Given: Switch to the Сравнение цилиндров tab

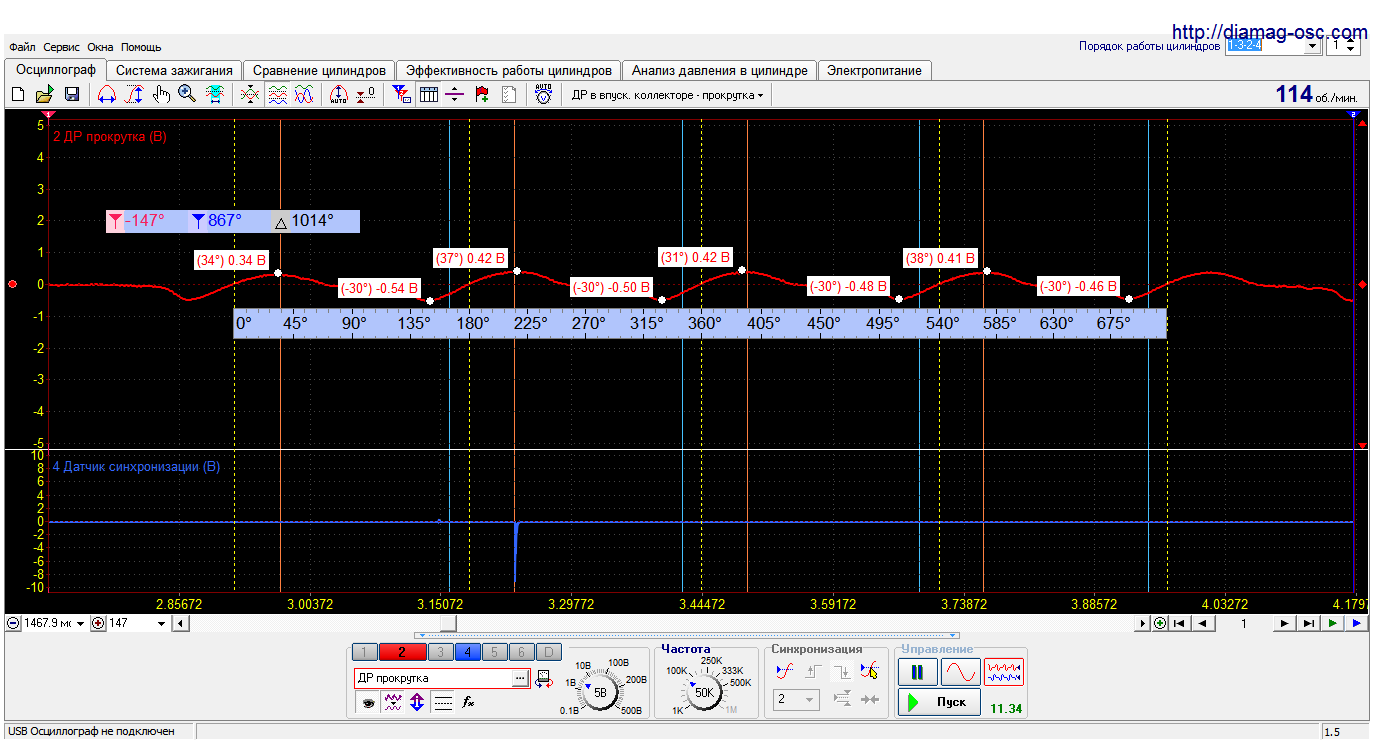Looking at the screenshot, I should click(319, 71).
